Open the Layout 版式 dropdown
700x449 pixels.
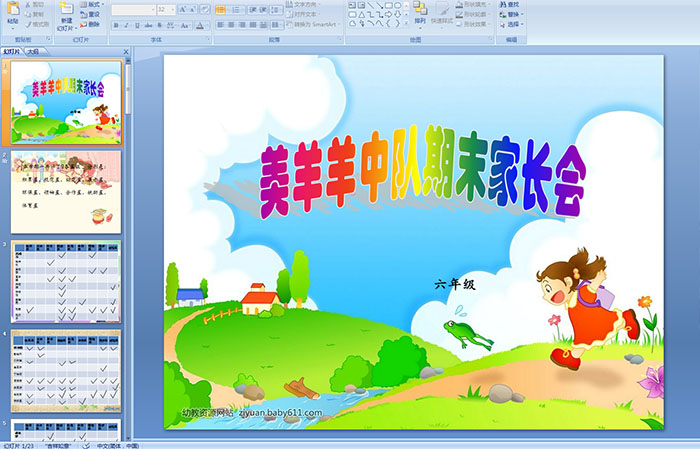point(92,4)
